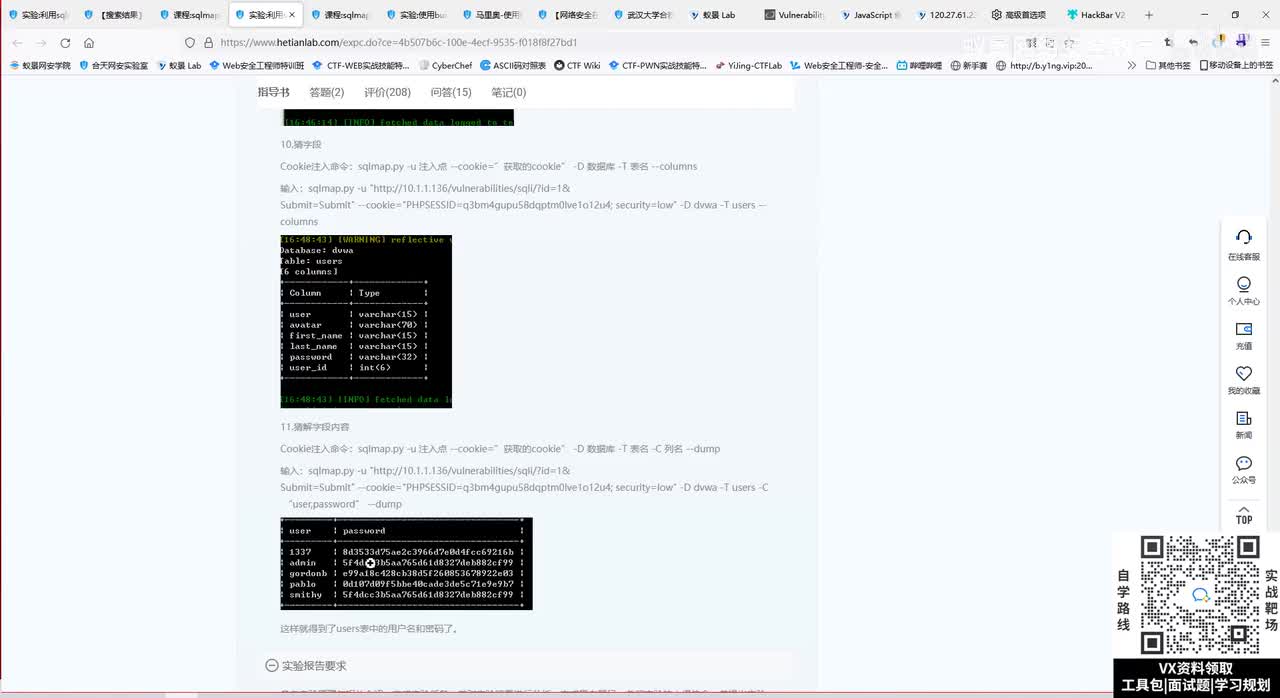
Task: Switch to 【搜索结果】 browser tab
Action: coord(113,15)
